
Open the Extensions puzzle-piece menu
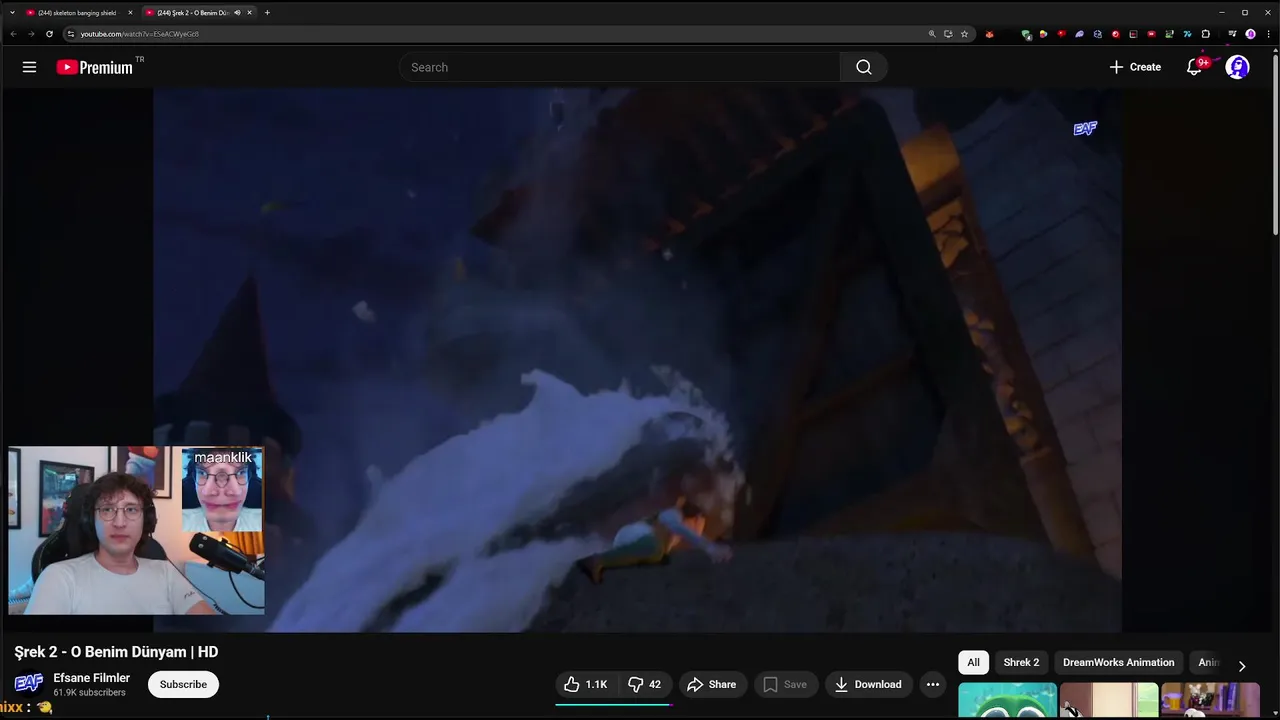[1205, 34]
